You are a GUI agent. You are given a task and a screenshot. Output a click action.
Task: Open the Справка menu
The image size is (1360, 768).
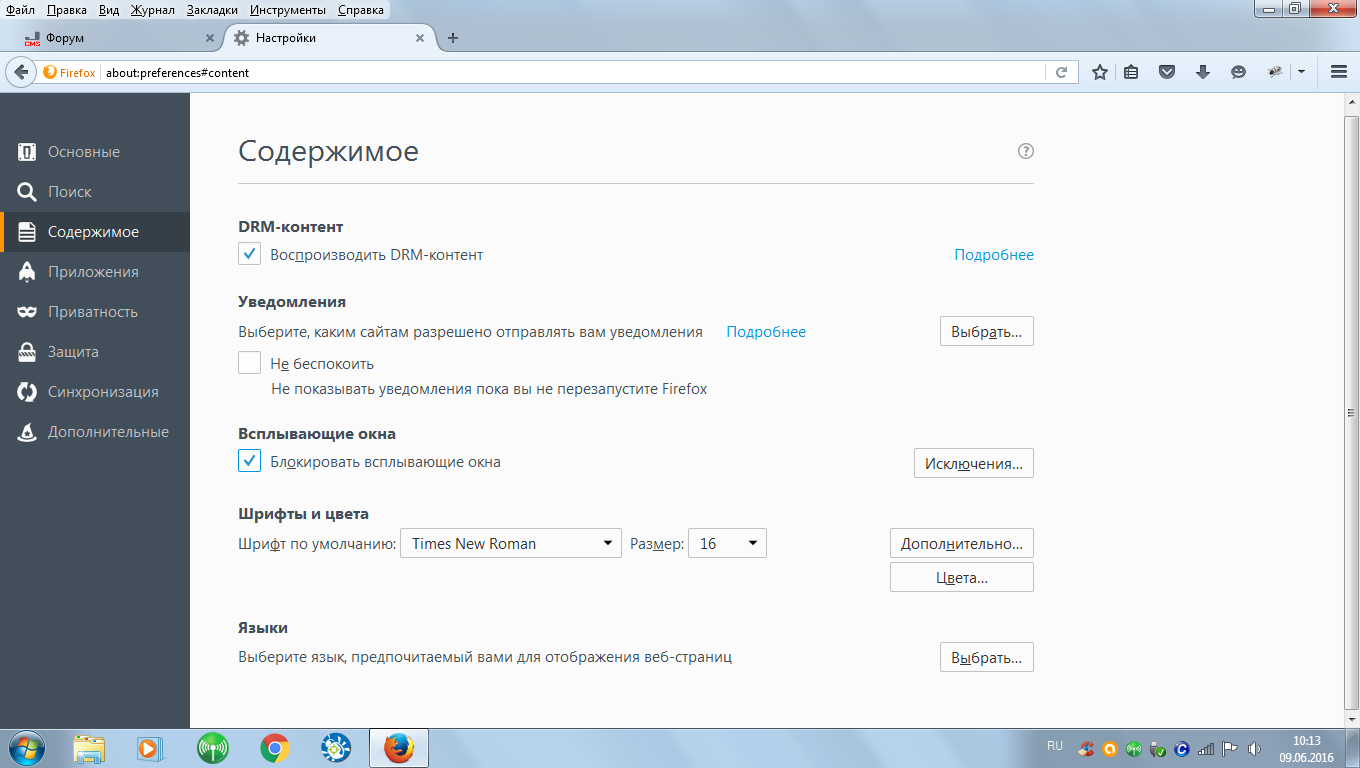coord(361,10)
